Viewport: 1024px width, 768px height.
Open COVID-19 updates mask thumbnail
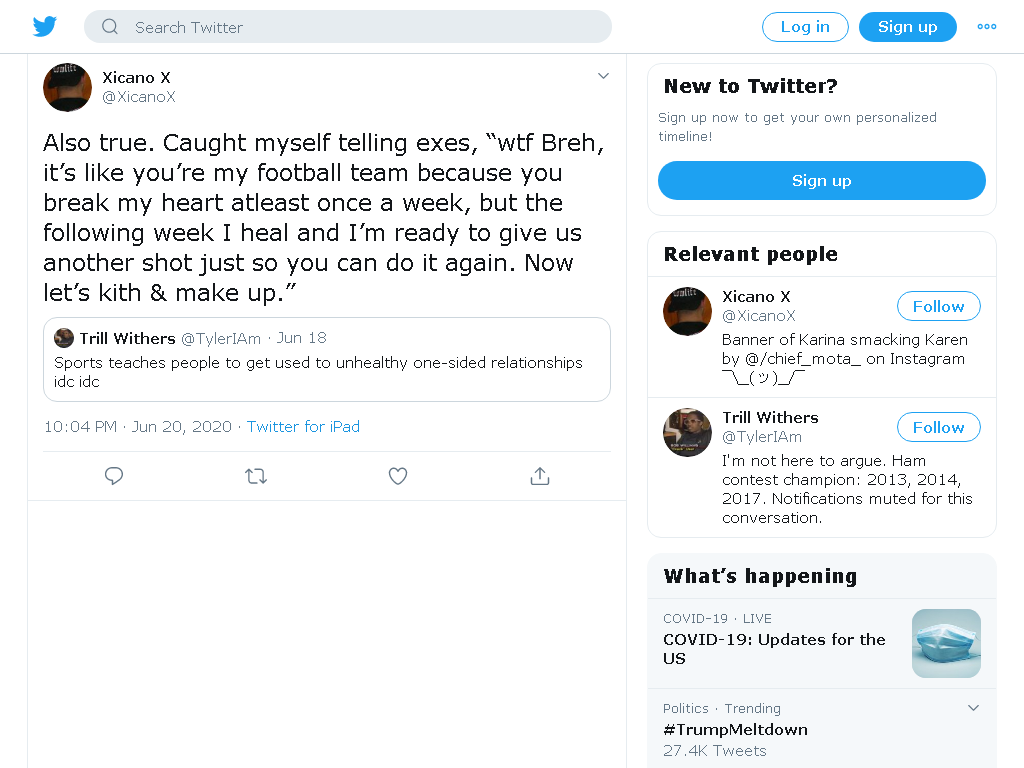click(946, 643)
